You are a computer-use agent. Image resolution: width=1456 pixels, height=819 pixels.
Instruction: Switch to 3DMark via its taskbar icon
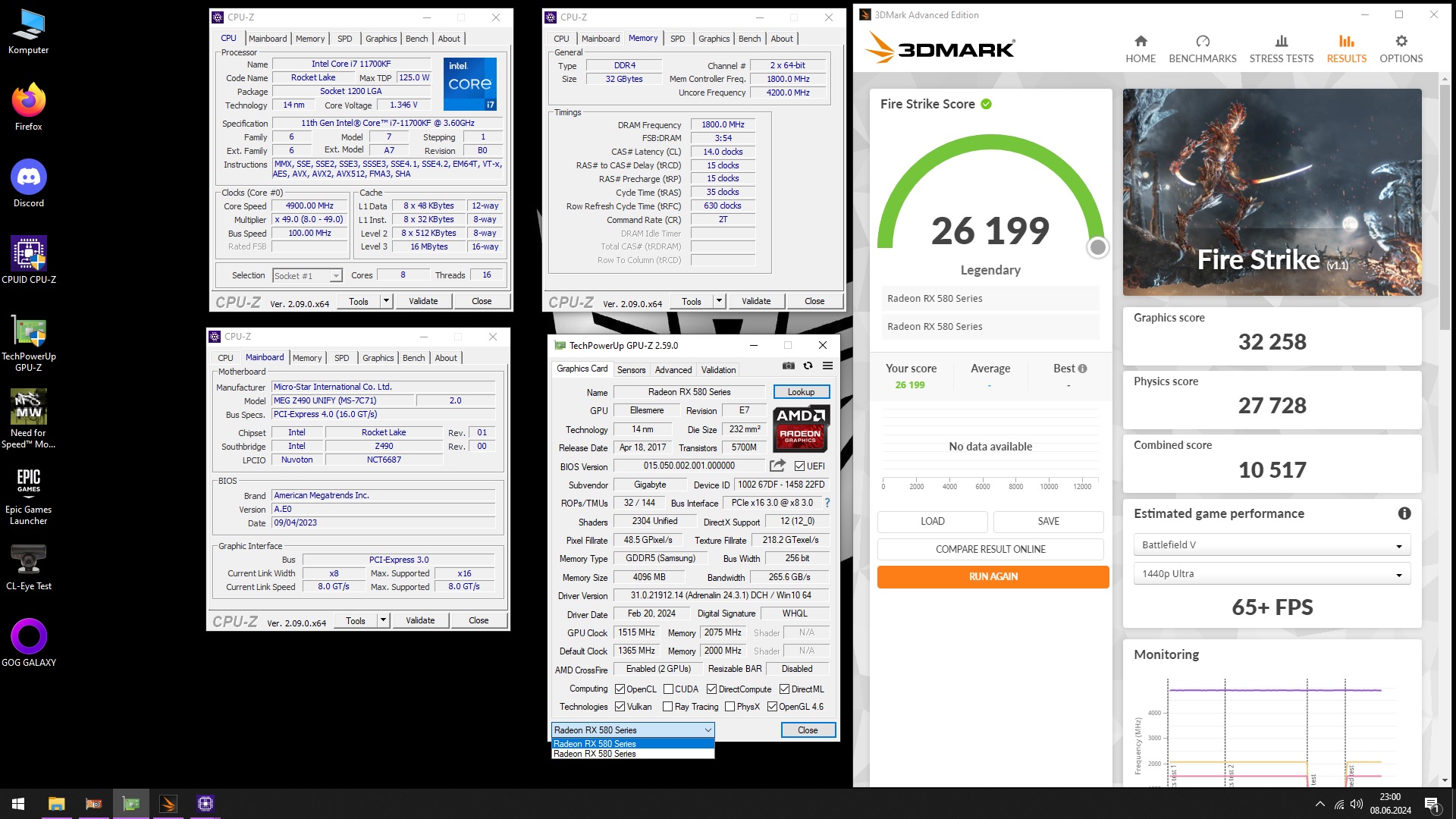[x=168, y=804]
